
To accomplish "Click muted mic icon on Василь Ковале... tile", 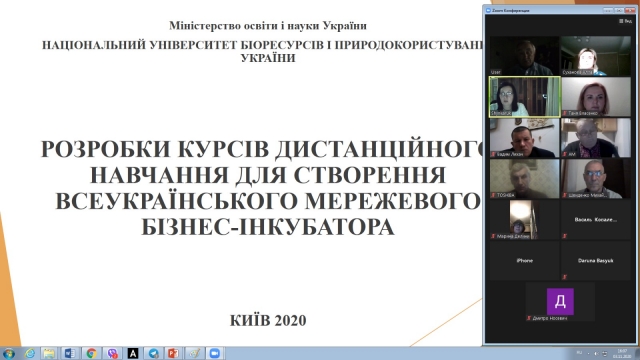I will click(x=565, y=236).
